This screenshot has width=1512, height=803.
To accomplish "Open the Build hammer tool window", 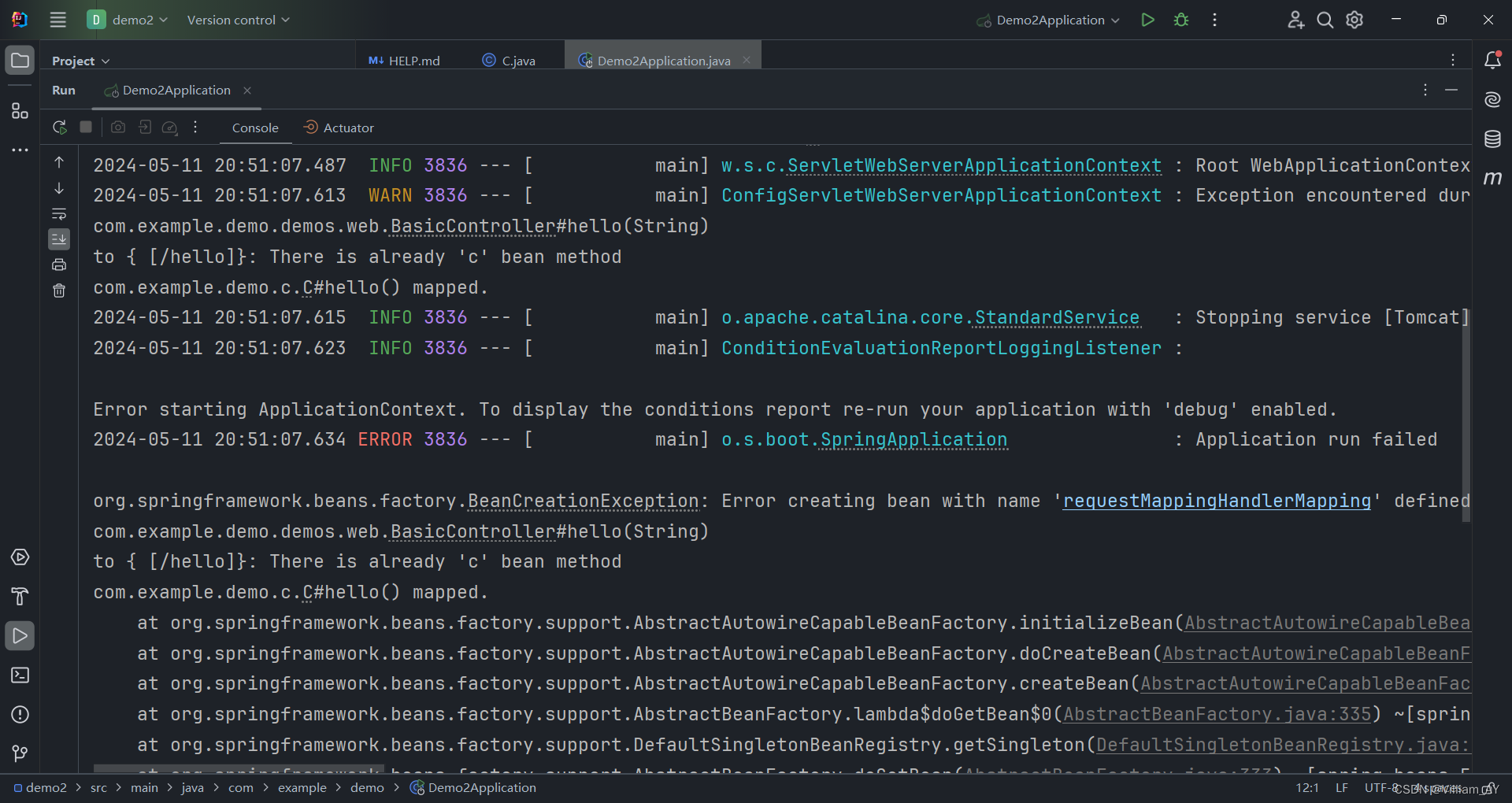I will [x=20, y=597].
